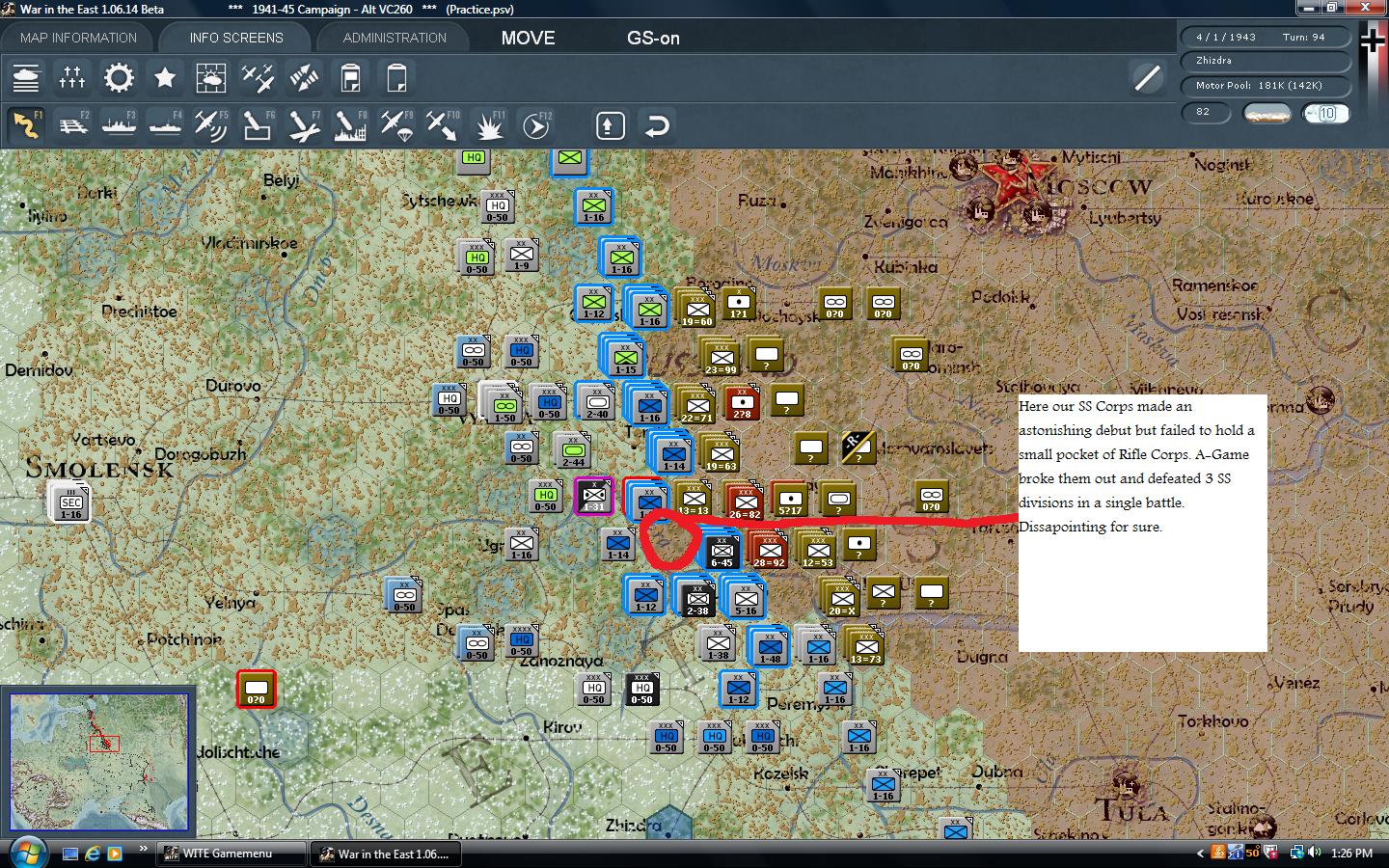Open the losses screen with crosses icon
Screen dimensions: 1389x868
(x=72, y=78)
